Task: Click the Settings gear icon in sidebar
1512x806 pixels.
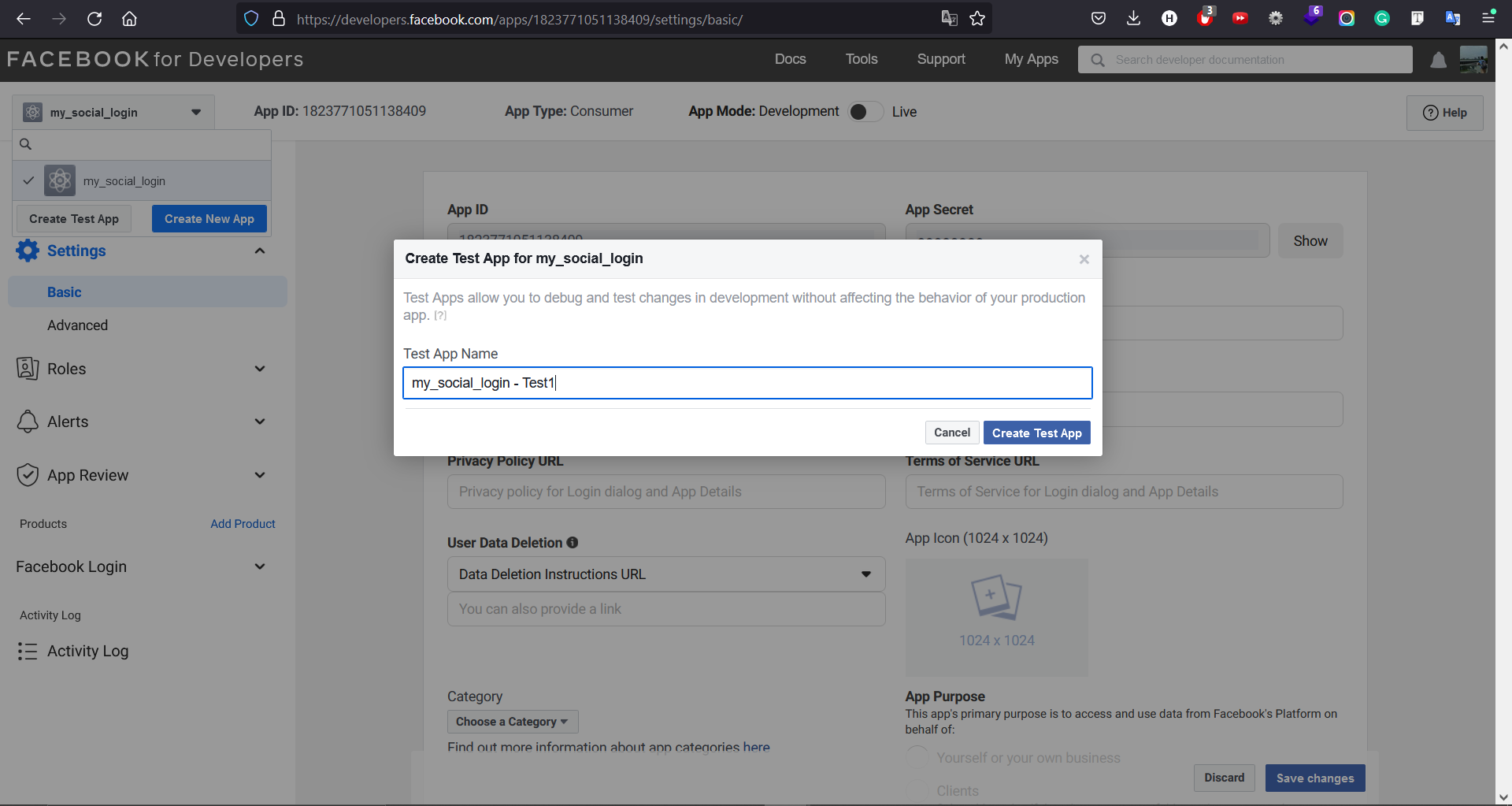Action: click(x=28, y=251)
